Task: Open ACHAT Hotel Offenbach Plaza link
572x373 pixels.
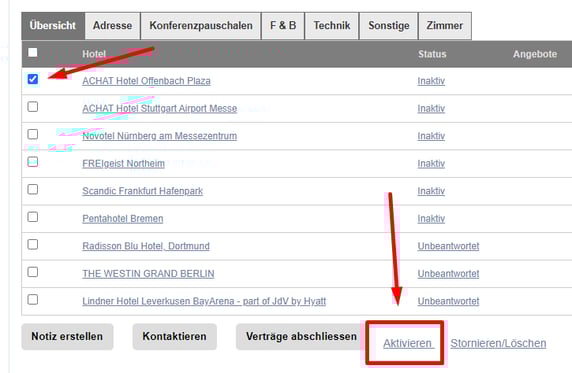Action: [x=146, y=81]
